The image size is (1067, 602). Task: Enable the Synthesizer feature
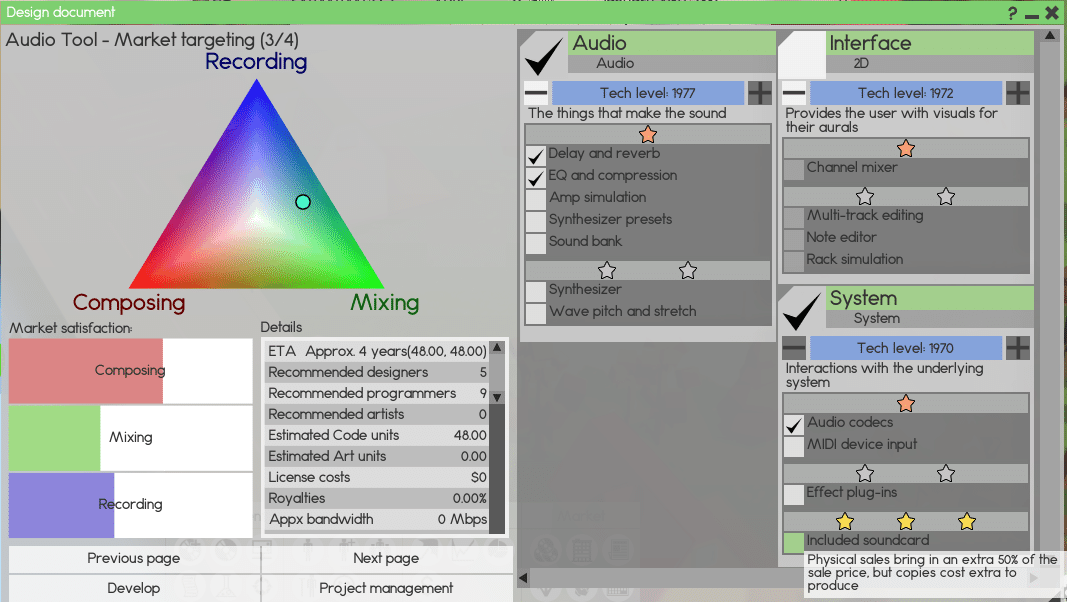[536, 291]
